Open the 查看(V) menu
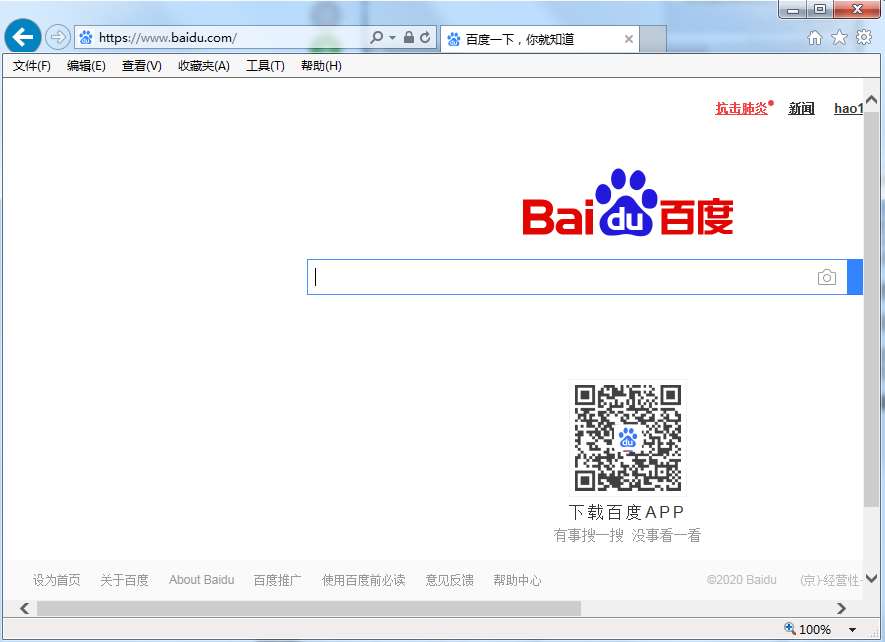 (x=142, y=66)
